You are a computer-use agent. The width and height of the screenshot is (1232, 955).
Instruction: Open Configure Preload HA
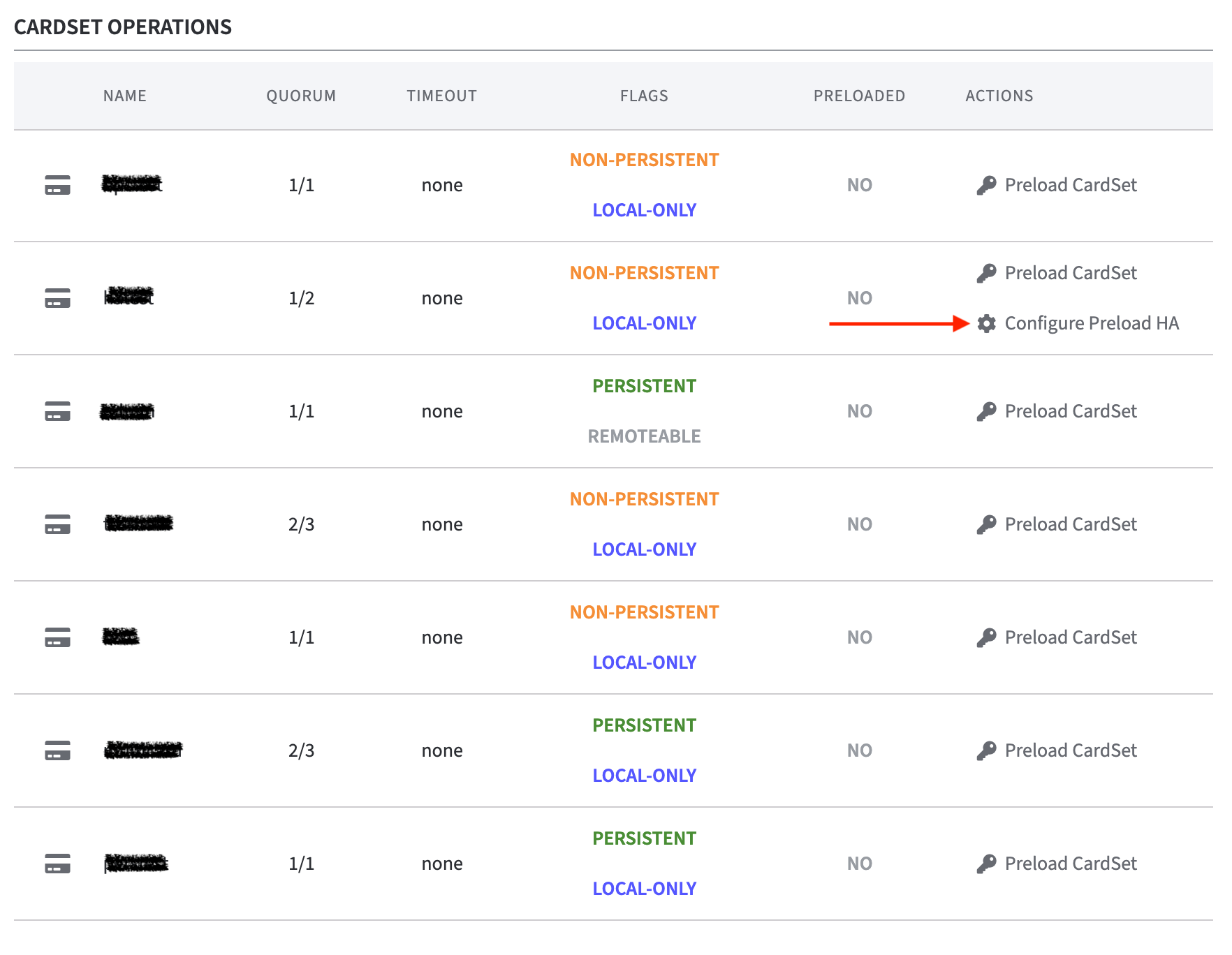(x=1091, y=323)
